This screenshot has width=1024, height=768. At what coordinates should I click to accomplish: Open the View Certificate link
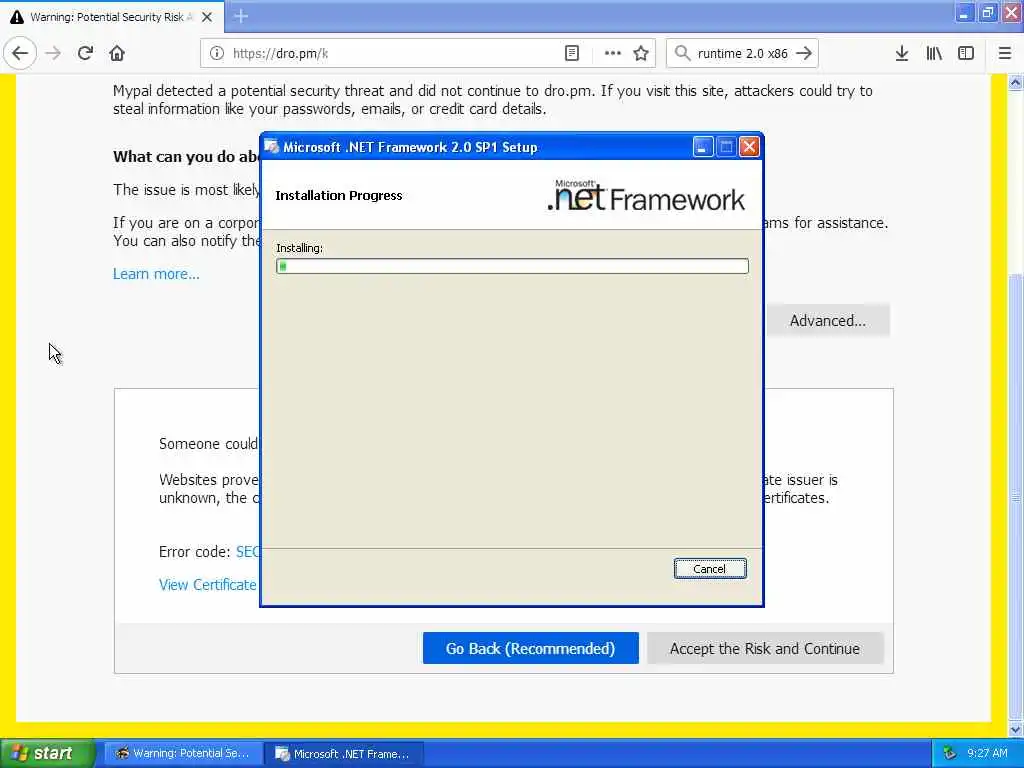208,585
